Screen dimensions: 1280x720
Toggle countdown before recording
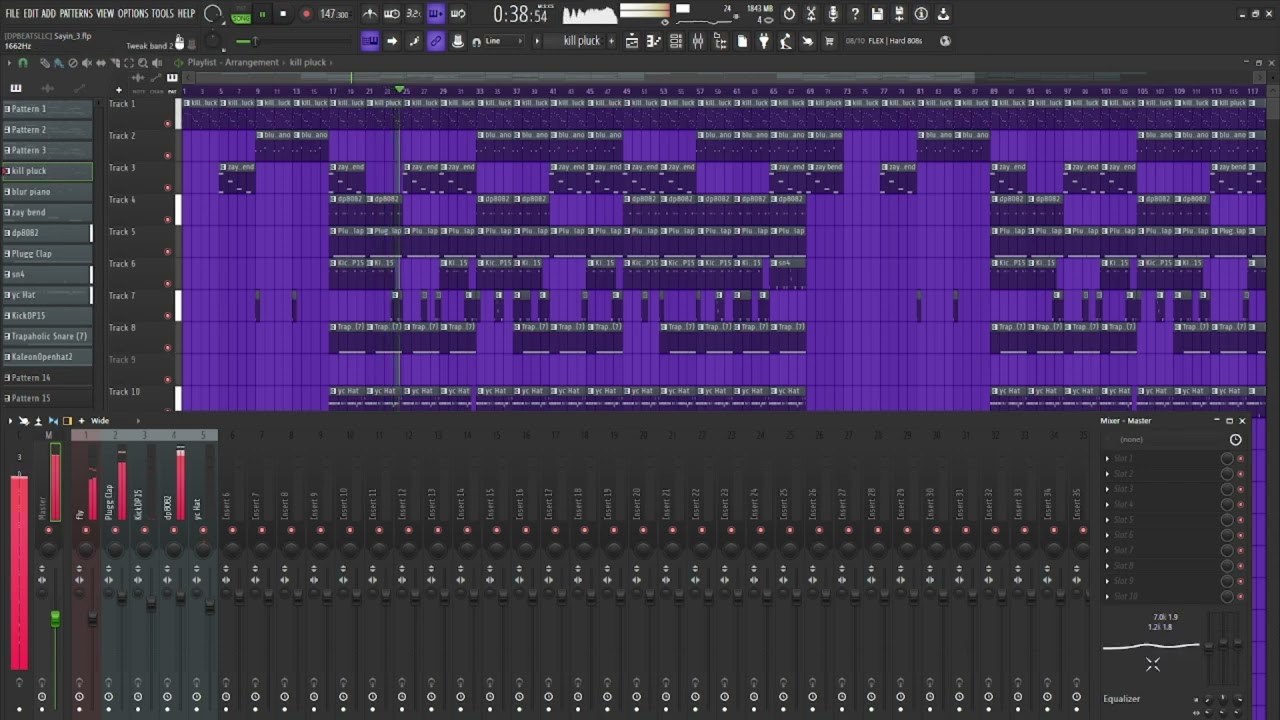[x=414, y=14]
